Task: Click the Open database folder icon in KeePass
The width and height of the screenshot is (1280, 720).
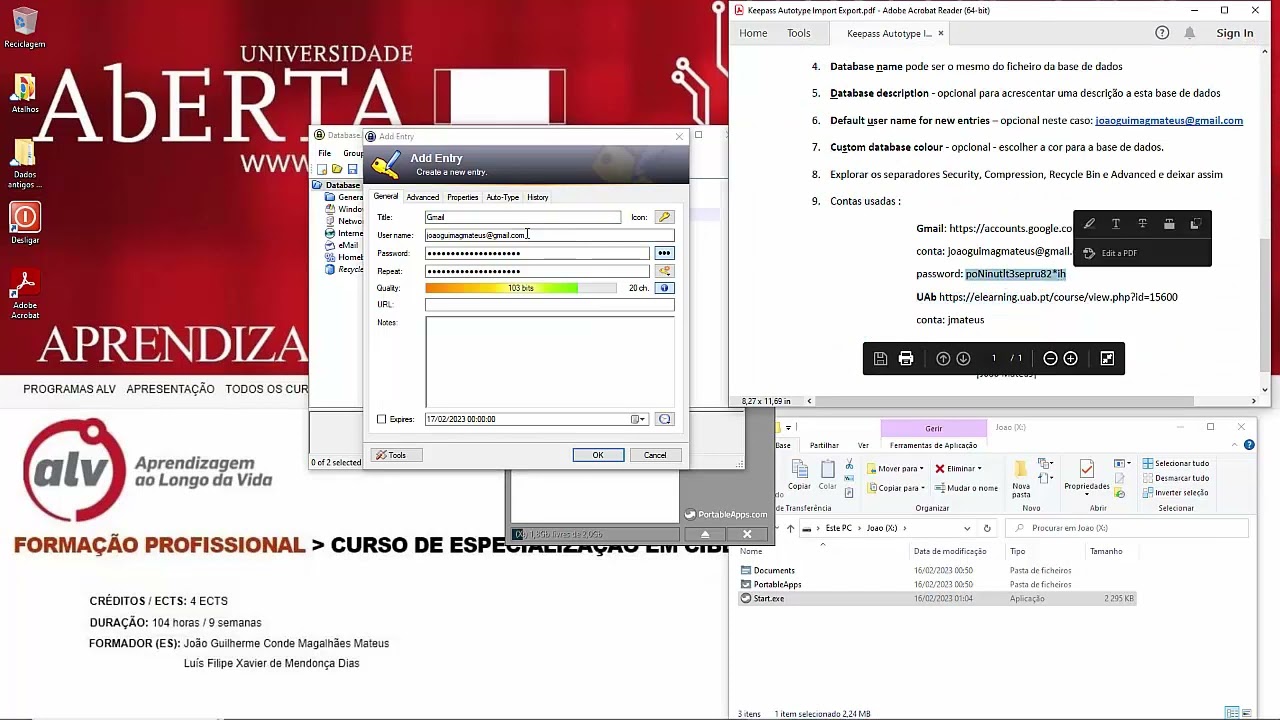Action: [337, 169]
